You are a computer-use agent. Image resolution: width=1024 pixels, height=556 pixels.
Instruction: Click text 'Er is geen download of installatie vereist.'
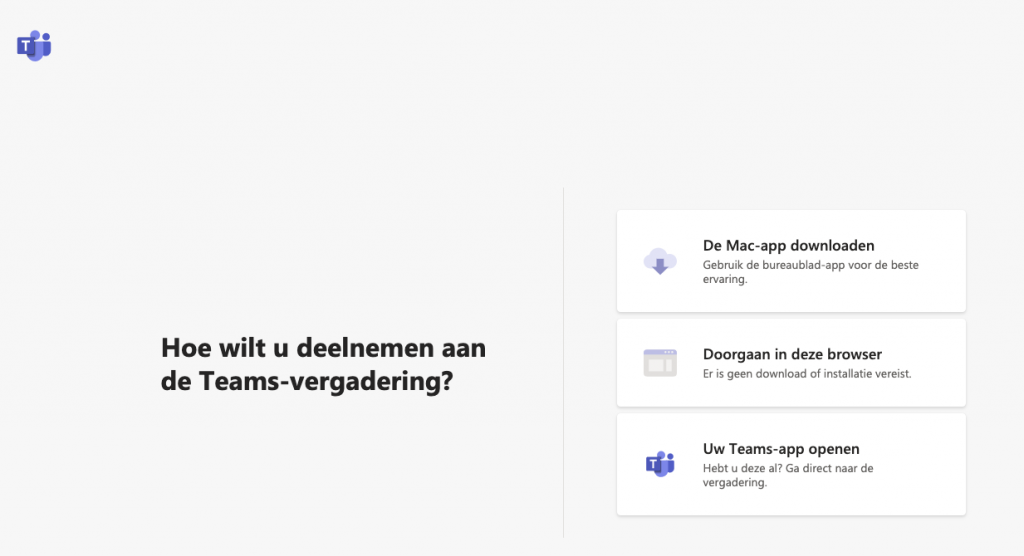807,374
